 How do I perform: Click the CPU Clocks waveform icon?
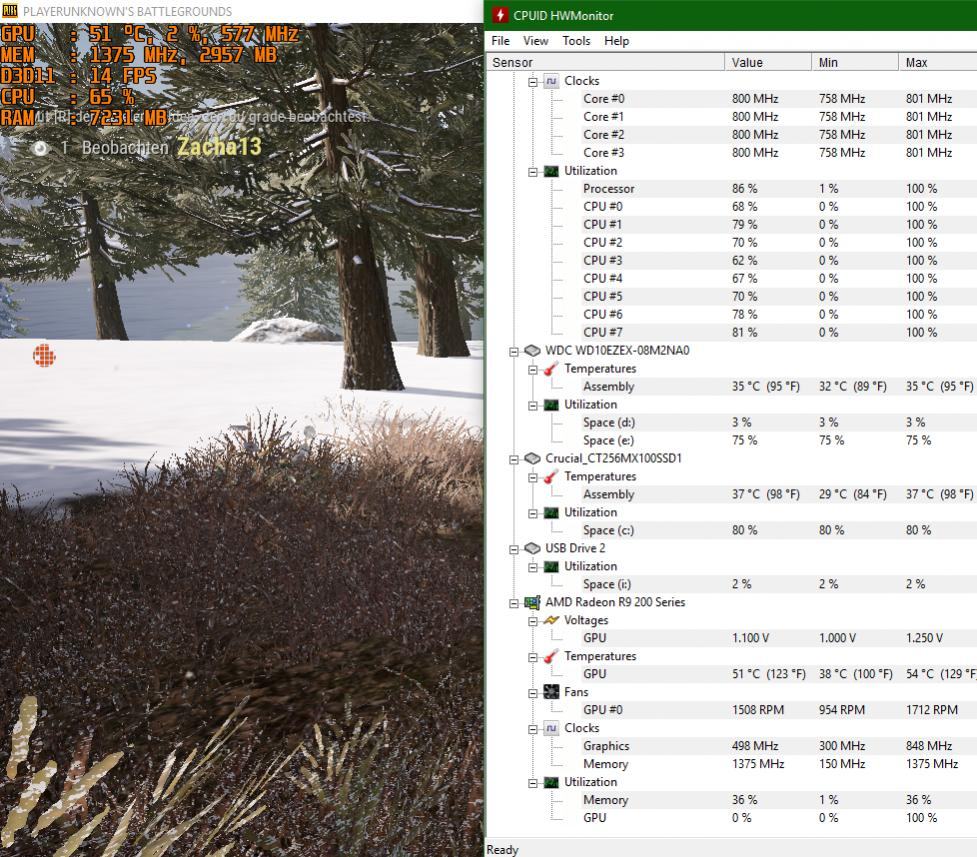(x=551, y=81)
